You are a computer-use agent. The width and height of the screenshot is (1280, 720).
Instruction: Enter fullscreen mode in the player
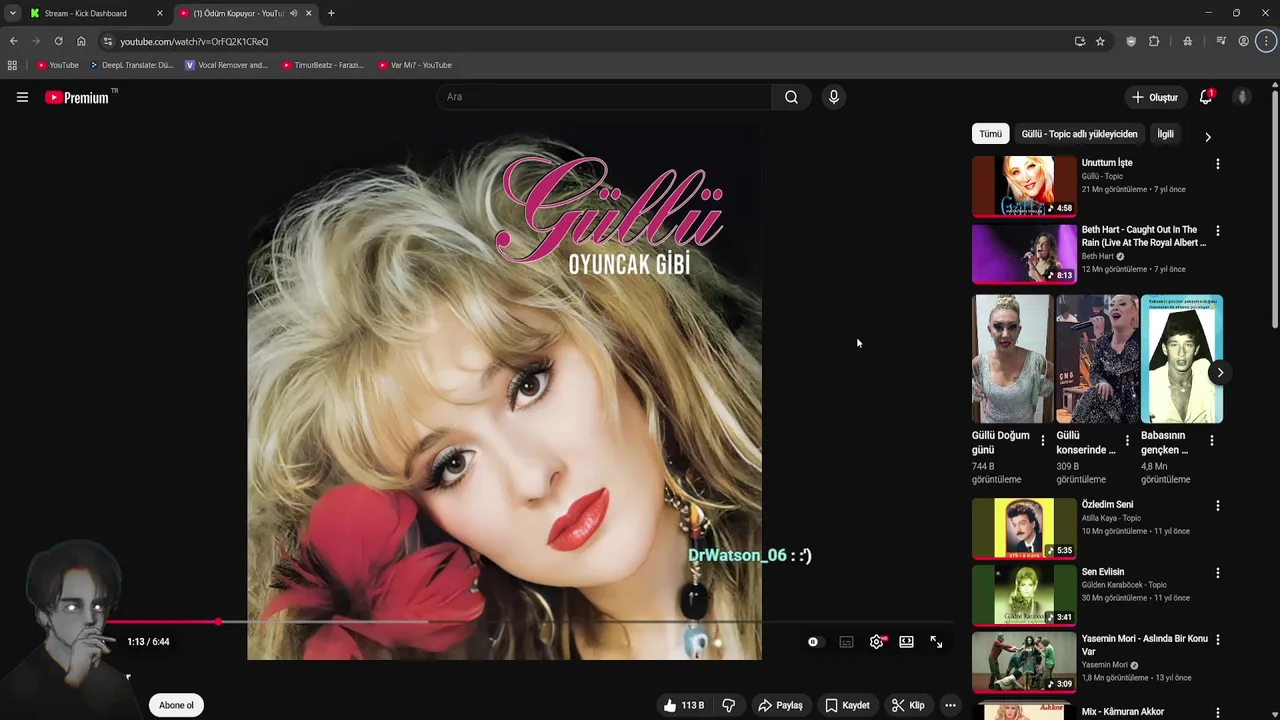pos(936,642)
